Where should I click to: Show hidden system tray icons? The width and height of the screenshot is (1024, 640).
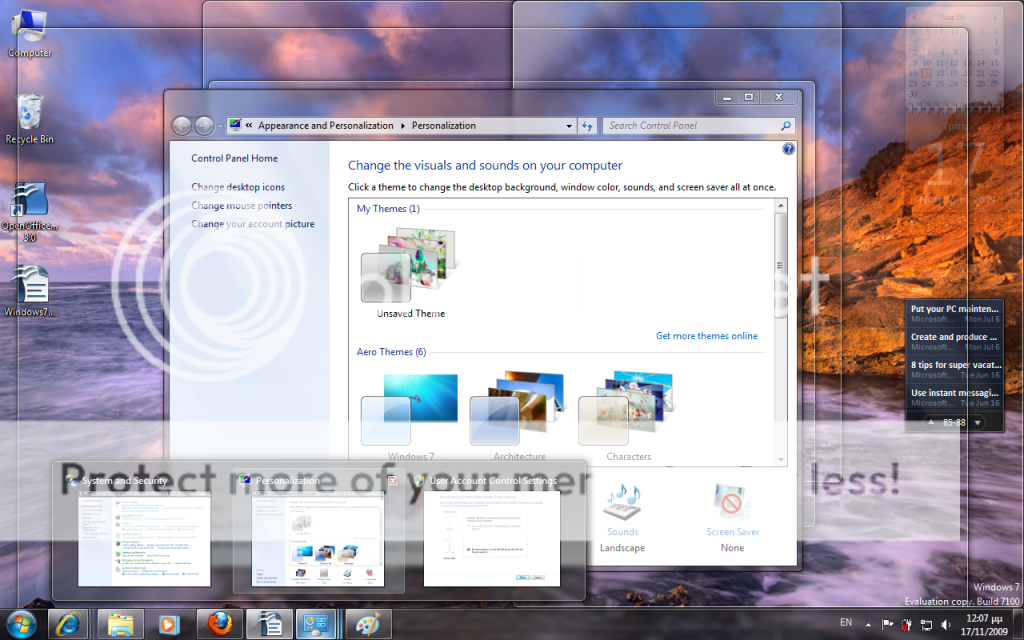pyautogui.click(x=866, y=624)
